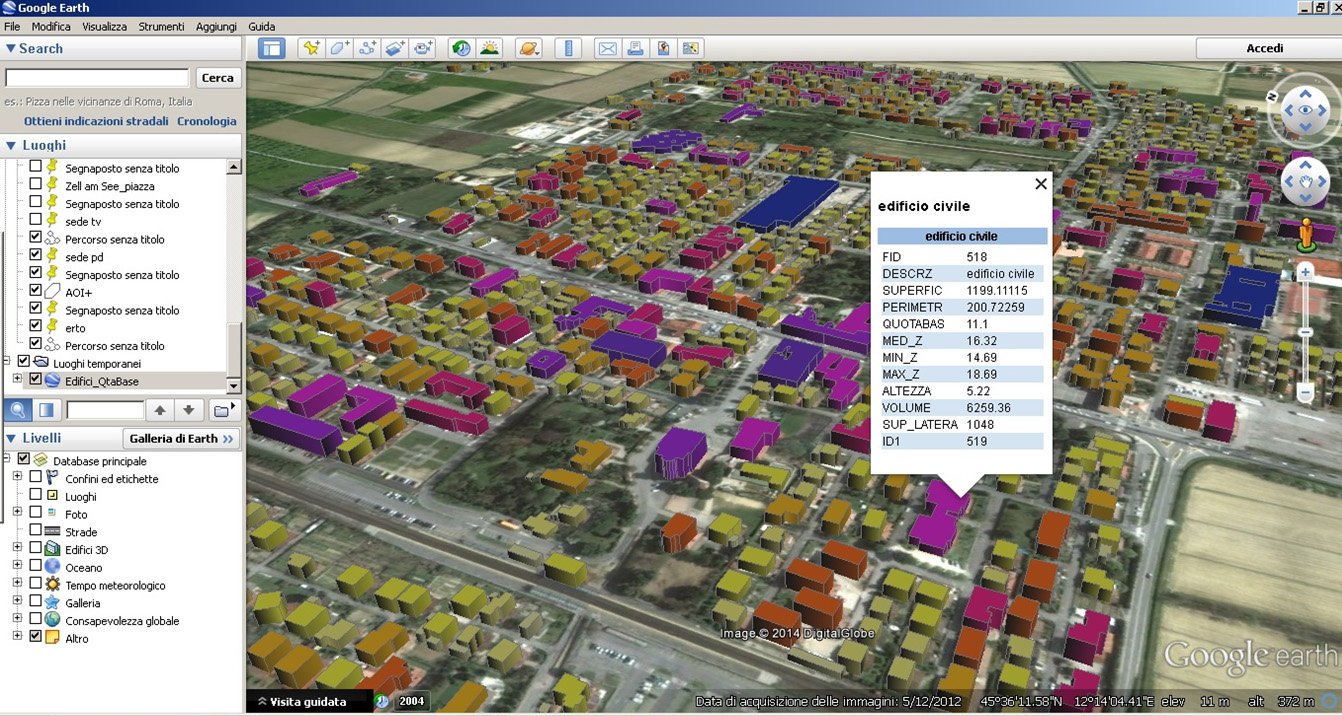
Task: Open the Guida menu
Action: [x=262, y=26]
